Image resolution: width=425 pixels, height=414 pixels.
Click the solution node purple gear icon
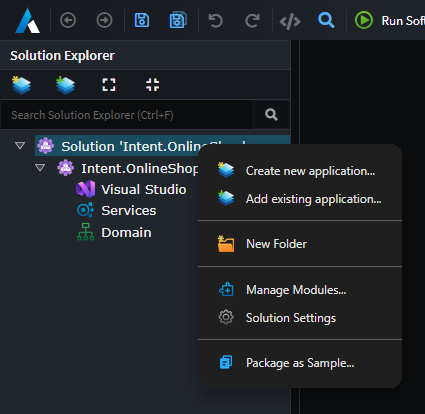pos(46,146)
